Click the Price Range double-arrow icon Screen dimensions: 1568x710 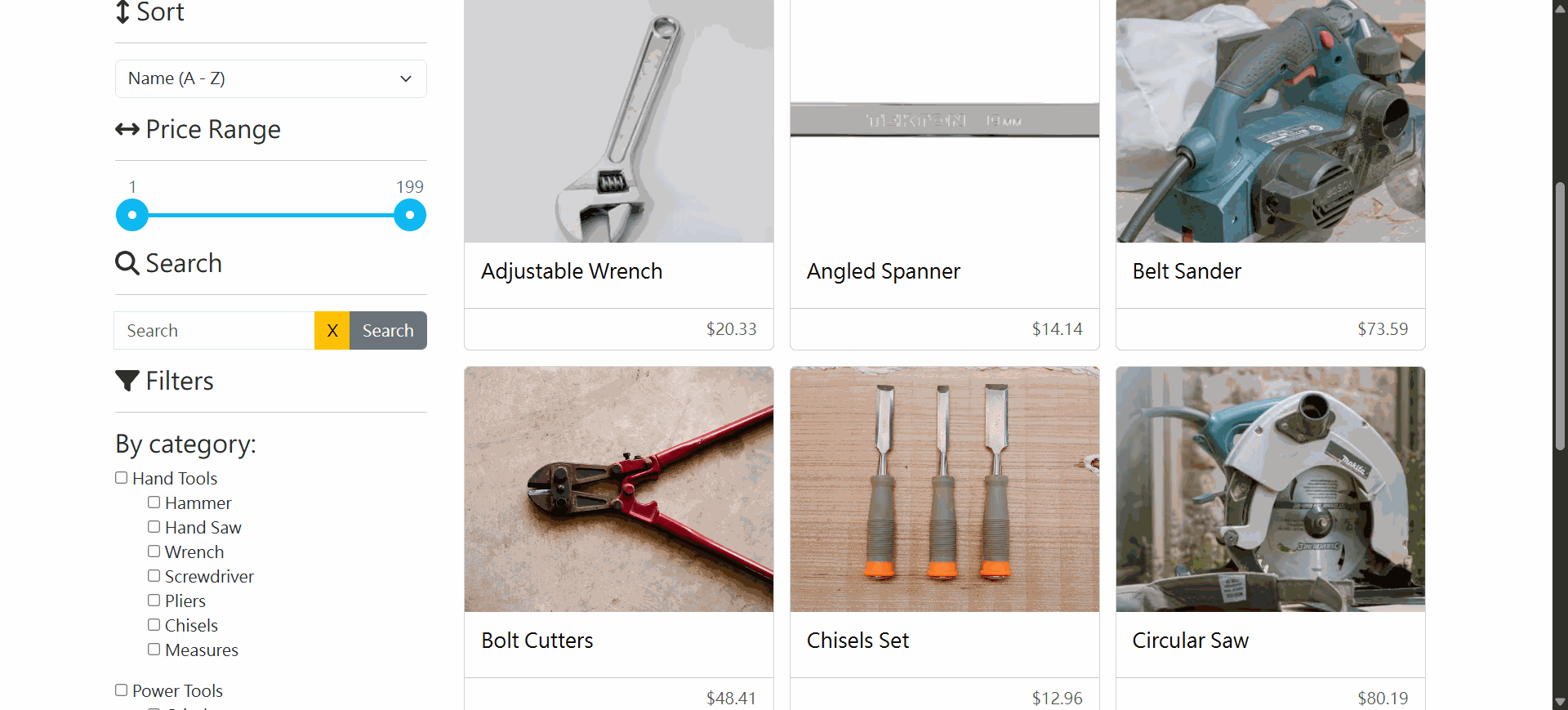click(127, 129)
